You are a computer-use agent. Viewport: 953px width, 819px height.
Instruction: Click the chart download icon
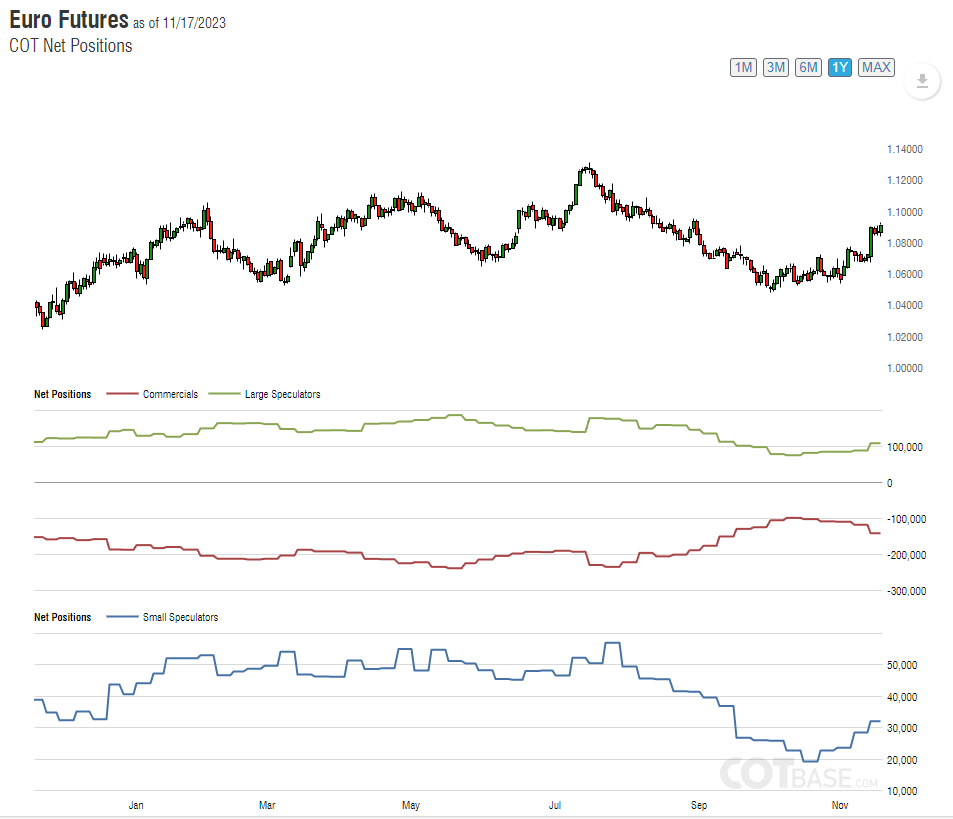[x=922, y=81]
